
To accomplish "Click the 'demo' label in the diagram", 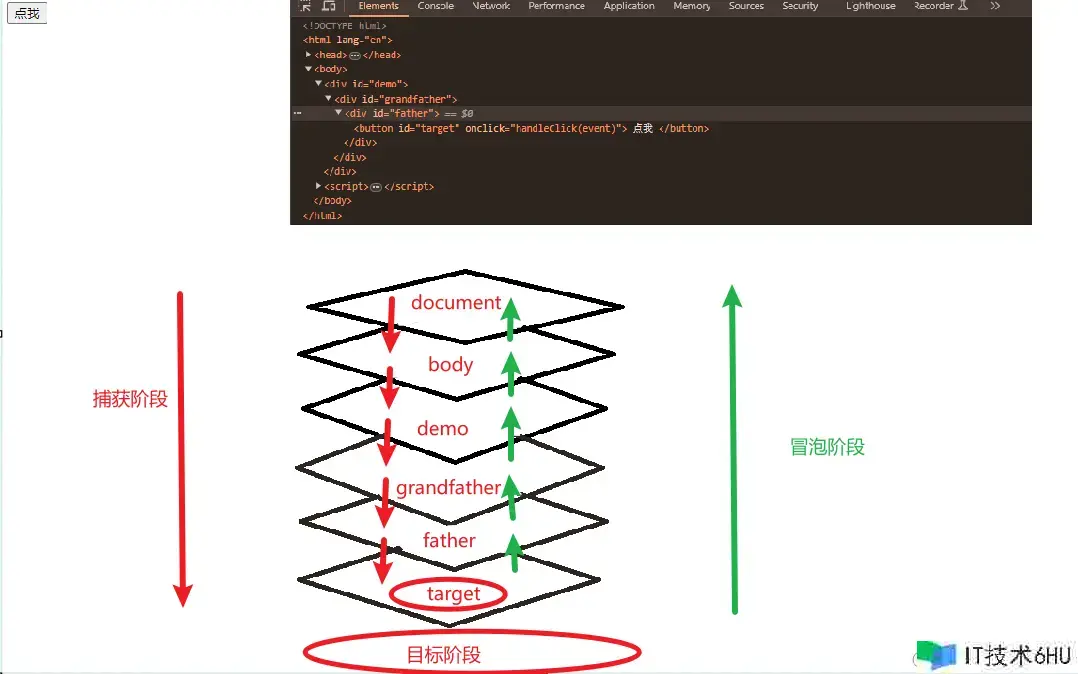I will point(442,428).
